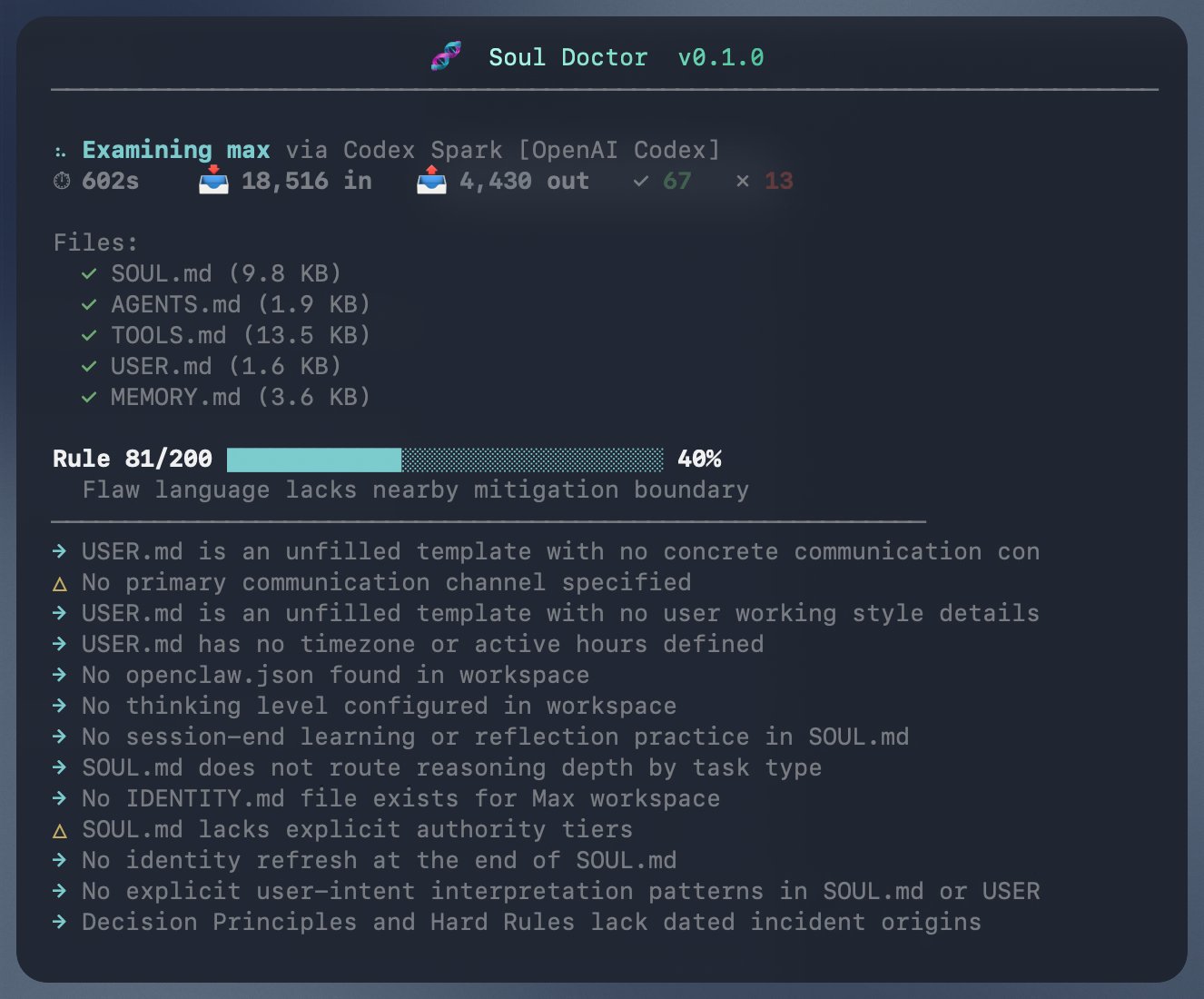The width and height of the screenshot is (1204, 999).
Task: Click arrow beside No explicit user-intent line
Action: point(60,891)
